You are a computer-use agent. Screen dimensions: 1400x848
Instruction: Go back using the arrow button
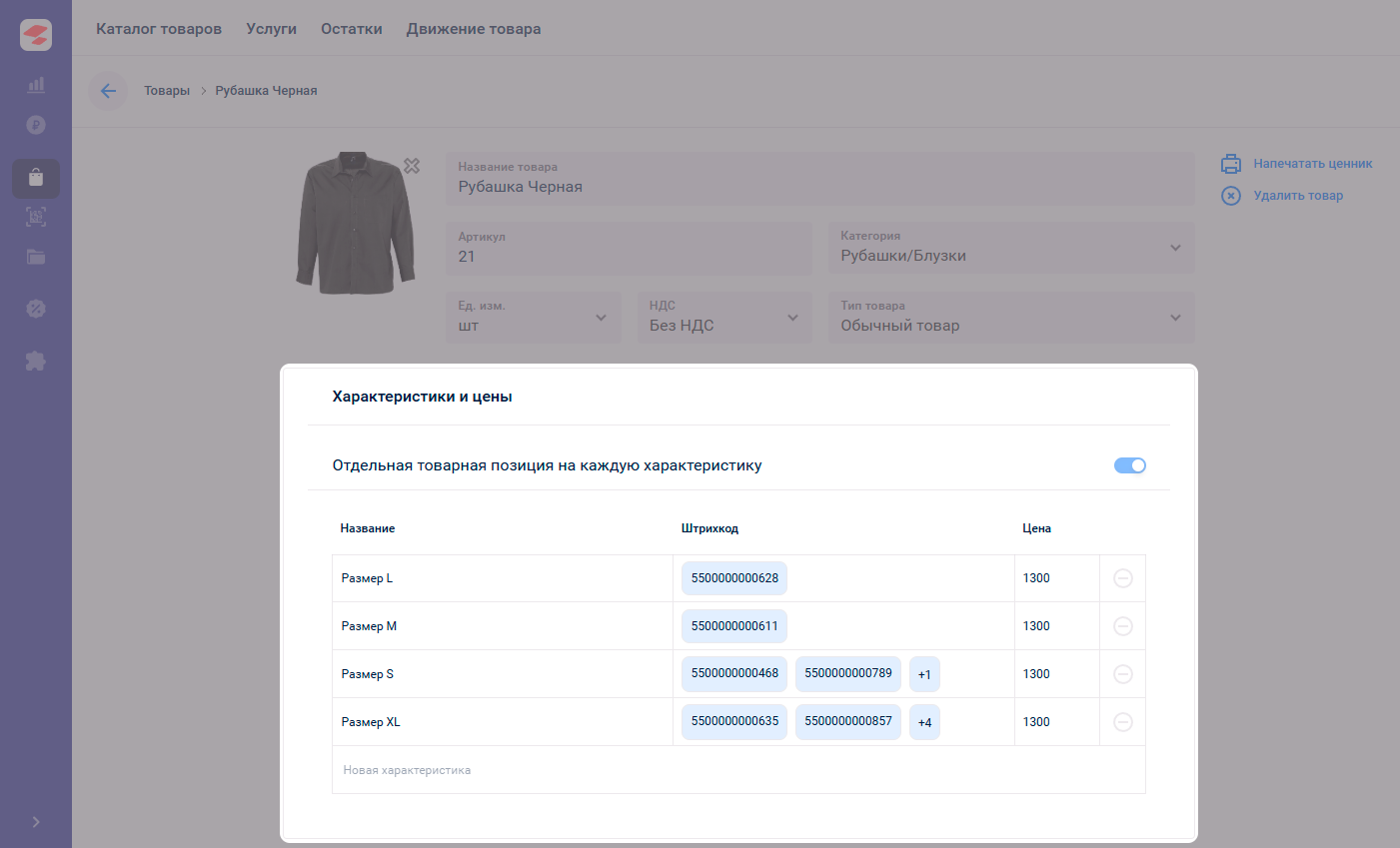[x=108, y=91]
